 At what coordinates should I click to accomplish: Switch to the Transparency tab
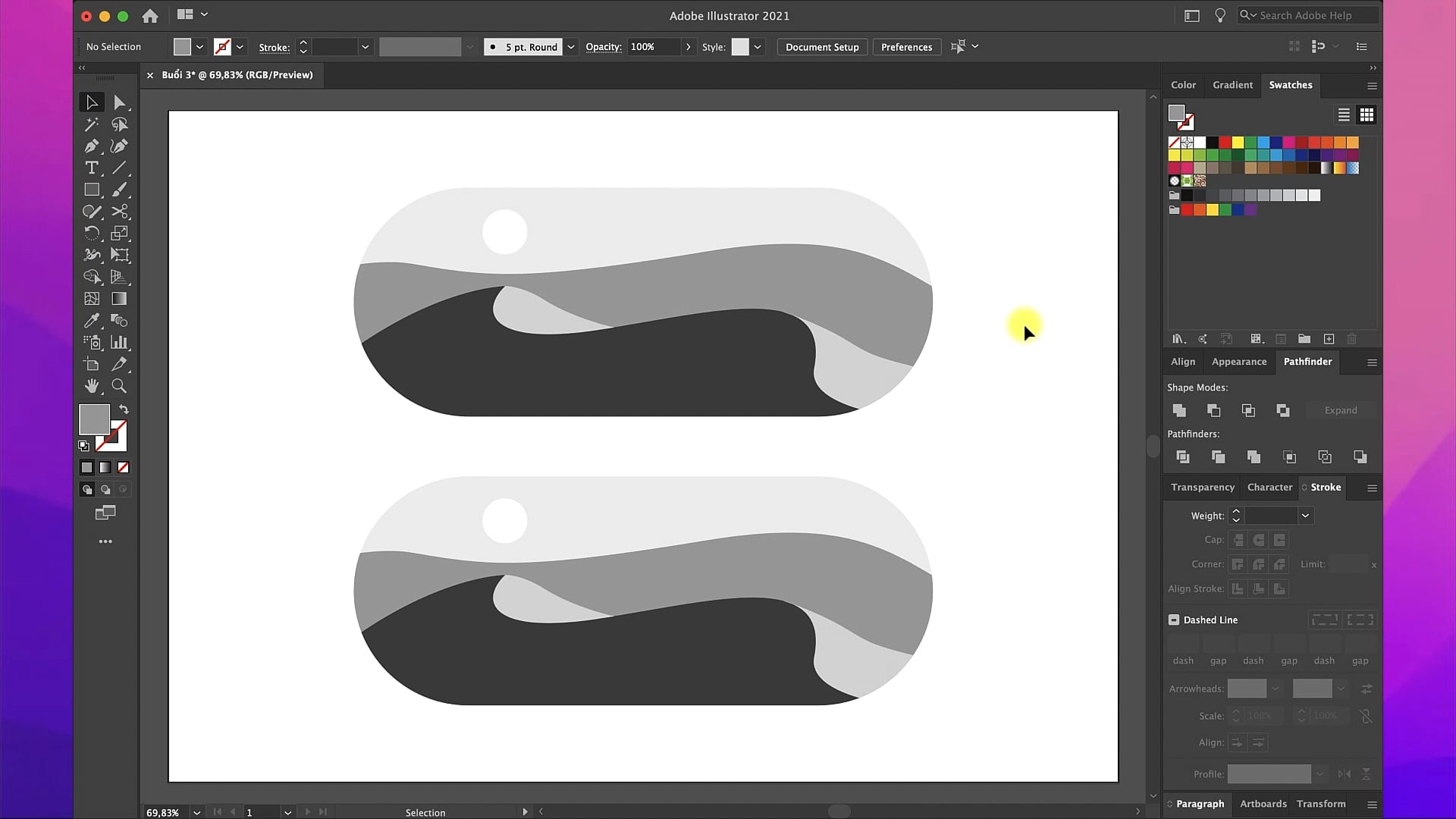coord(1202,487)
